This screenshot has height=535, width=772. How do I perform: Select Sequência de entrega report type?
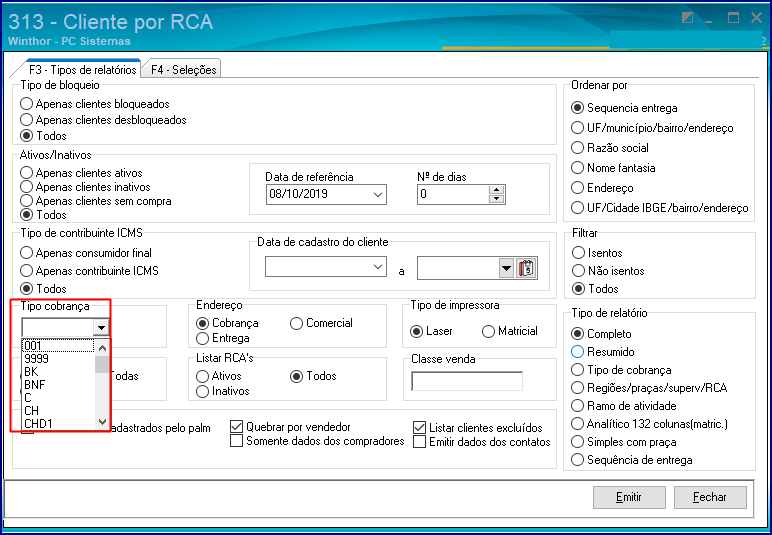pos(632,460)
